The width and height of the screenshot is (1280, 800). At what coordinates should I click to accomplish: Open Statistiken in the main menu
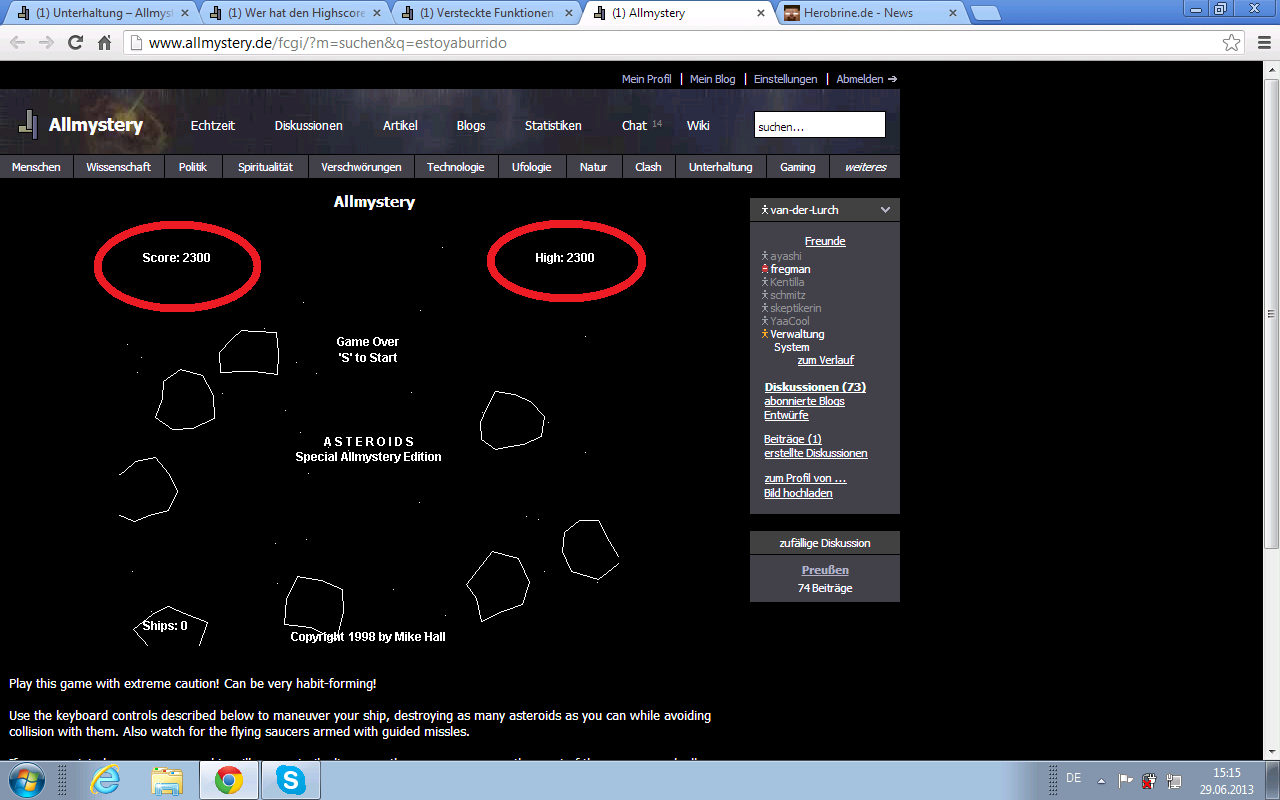tap(553, 126)
